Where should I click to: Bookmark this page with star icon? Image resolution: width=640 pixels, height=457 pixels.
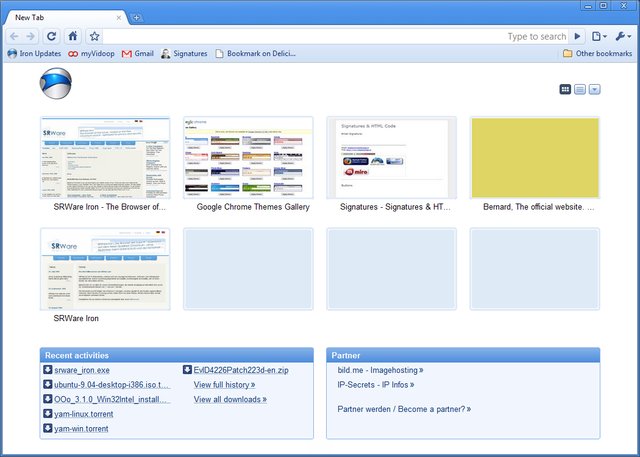(94, 37)
